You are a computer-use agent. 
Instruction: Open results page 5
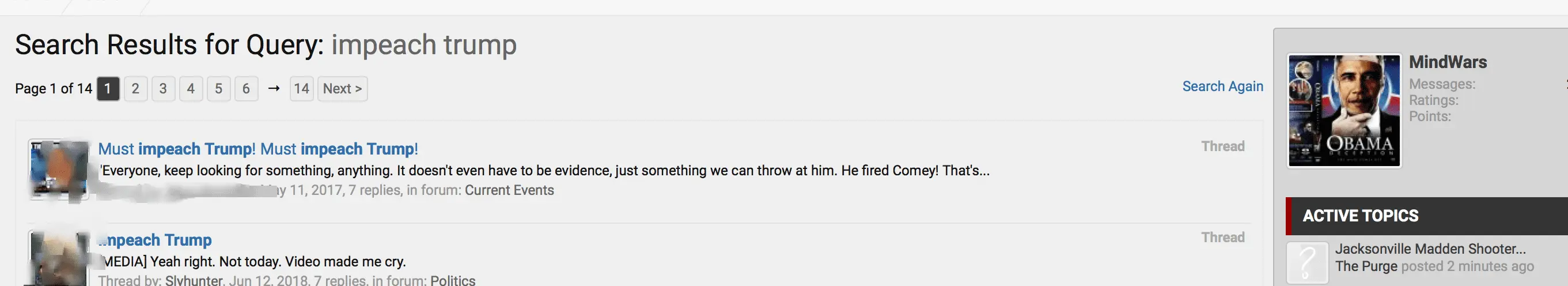coord(218,89)
